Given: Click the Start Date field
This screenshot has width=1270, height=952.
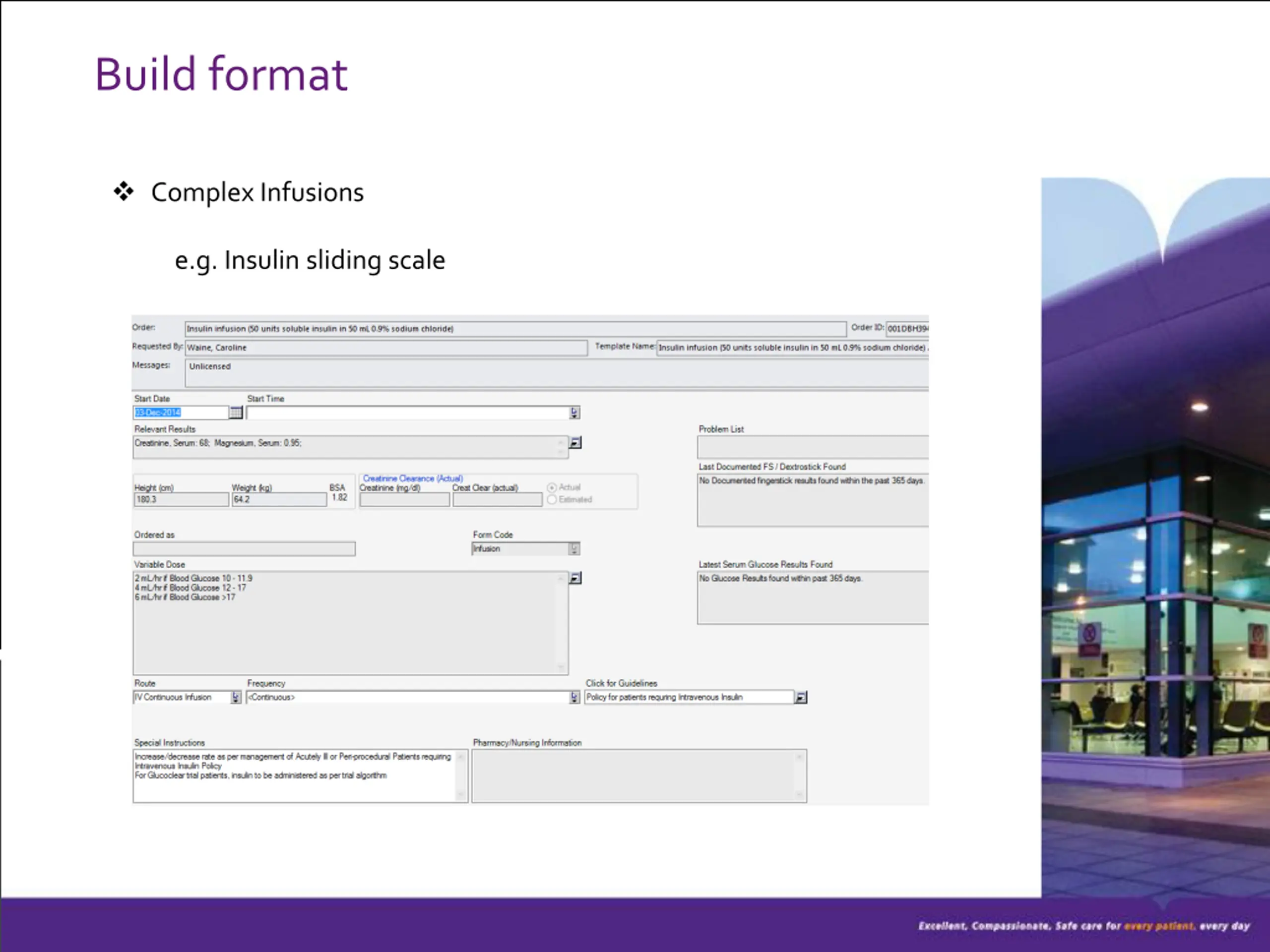Looking at the screenshot, I should [181, 413].
